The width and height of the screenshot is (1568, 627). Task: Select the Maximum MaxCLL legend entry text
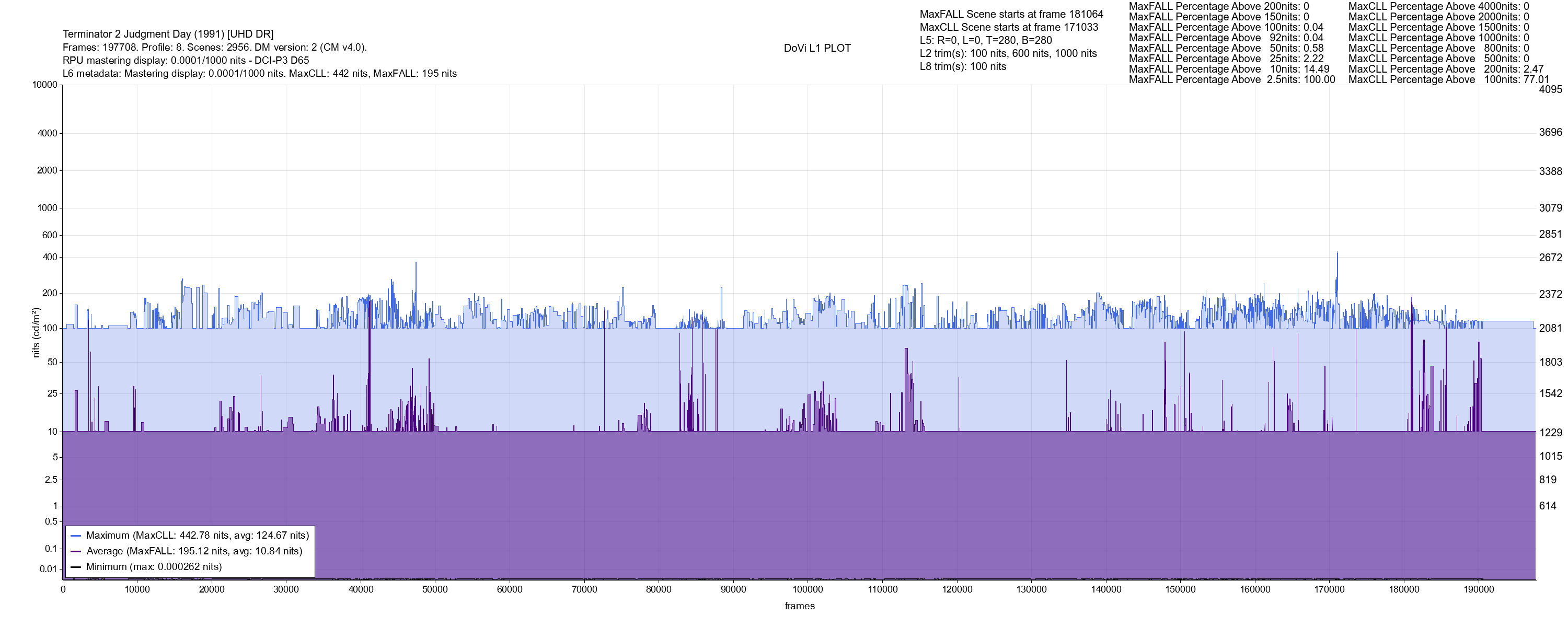click(197, 536)
